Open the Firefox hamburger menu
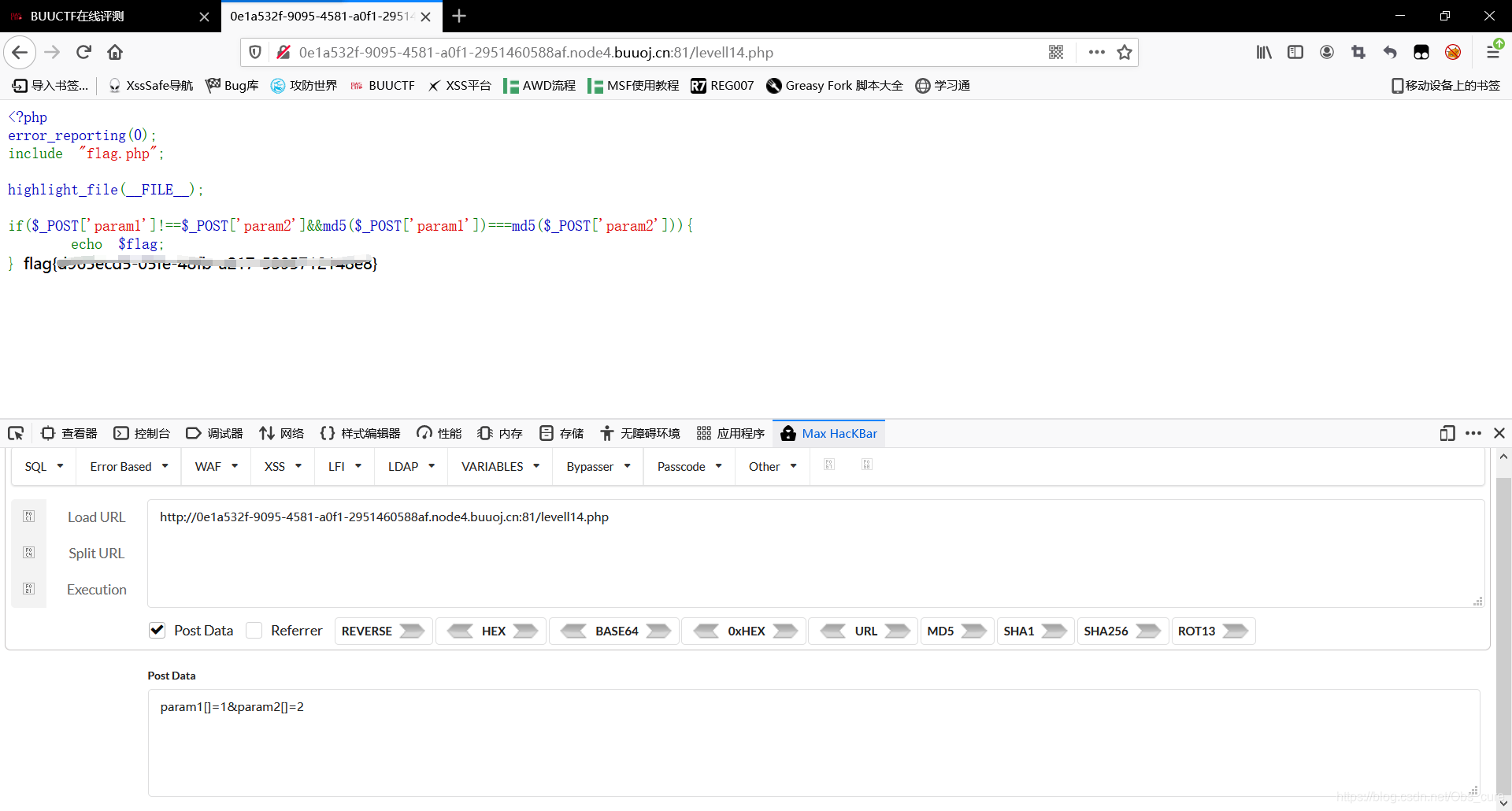The height and width of the screenshot is (811, 1512). click(1492, 52)
